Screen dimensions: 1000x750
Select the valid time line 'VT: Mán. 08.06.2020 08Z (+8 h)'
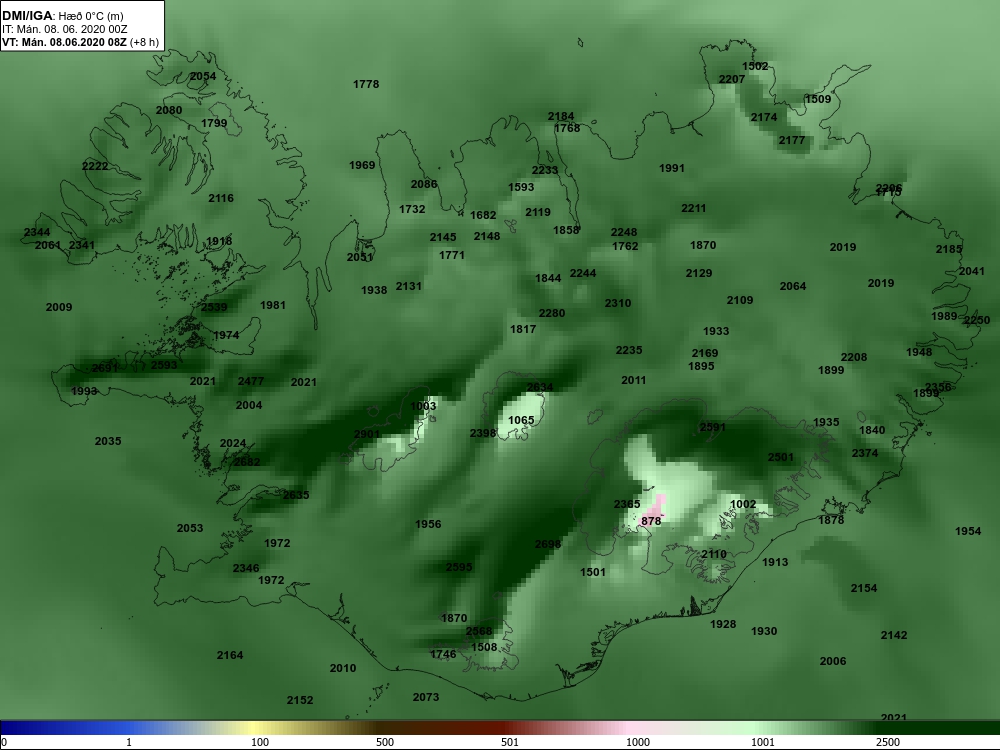coord(80,42)
